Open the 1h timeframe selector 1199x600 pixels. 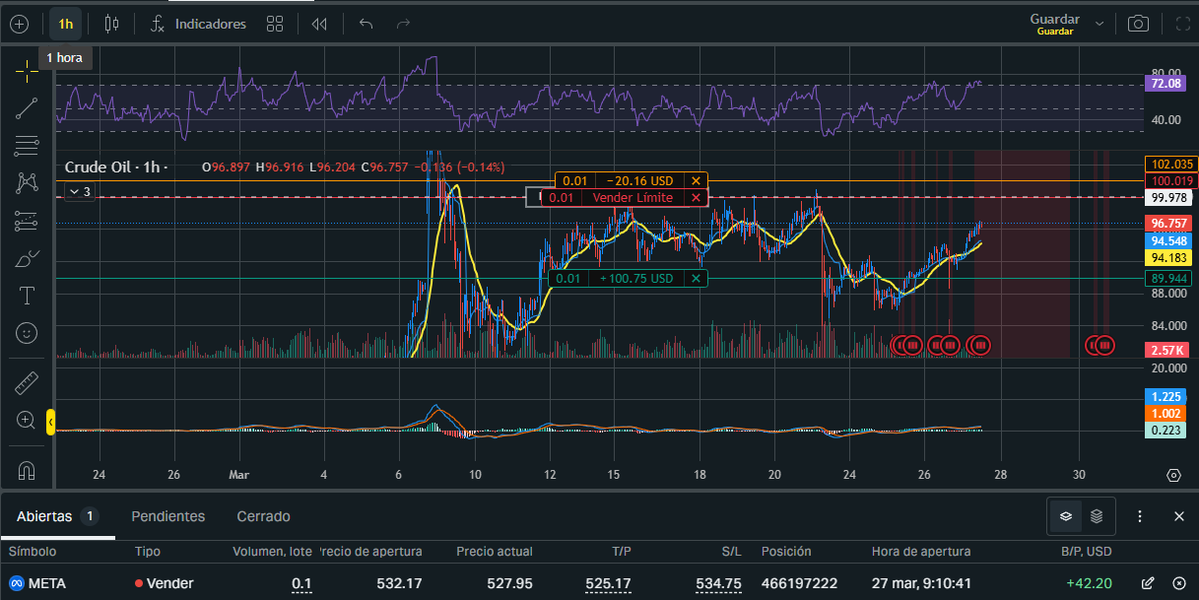coord(66,24)
